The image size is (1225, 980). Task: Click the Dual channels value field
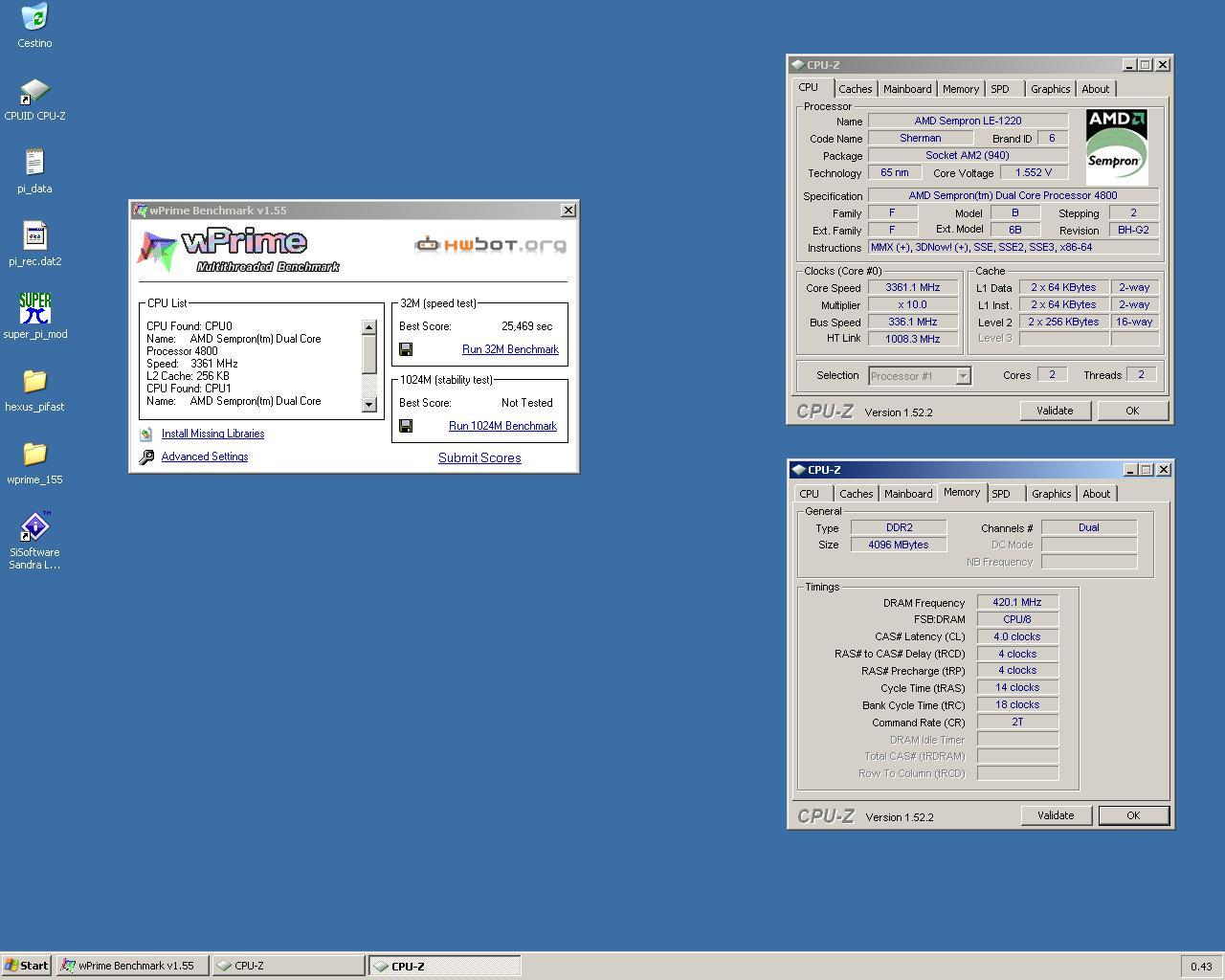(1089, 527)
